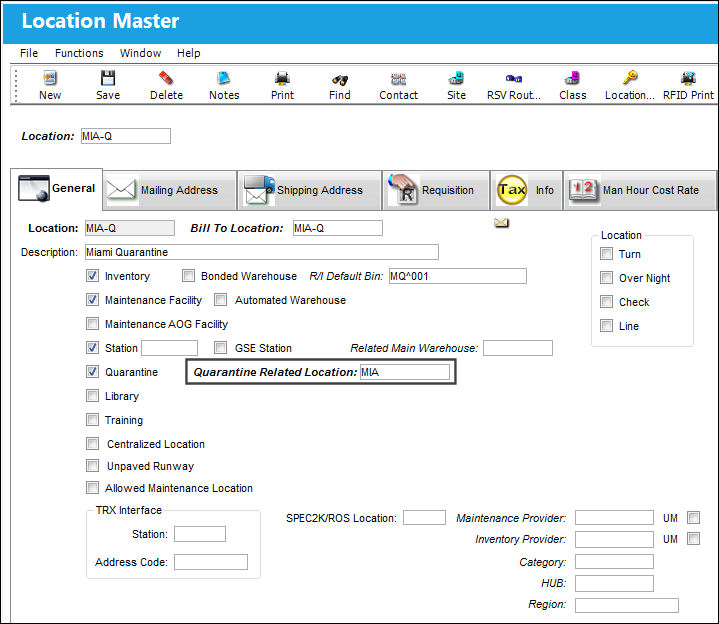Screen dimensions: 719x624
Task: Click the Print toolbar icon
Action: coord(282,78)
